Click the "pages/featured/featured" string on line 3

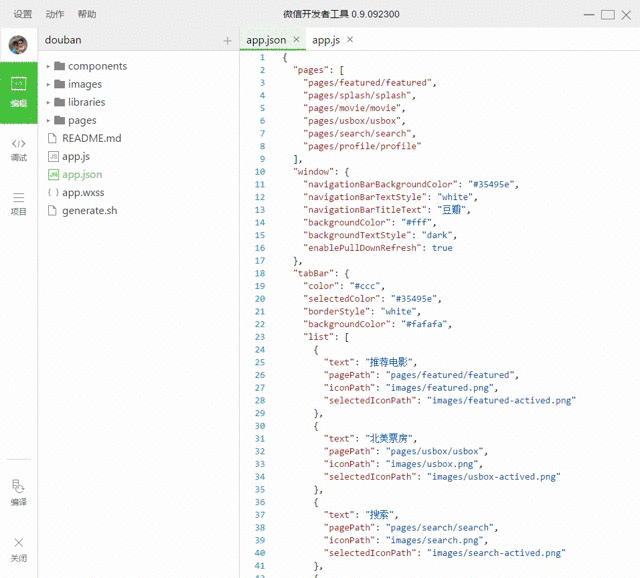click(367, 82)
